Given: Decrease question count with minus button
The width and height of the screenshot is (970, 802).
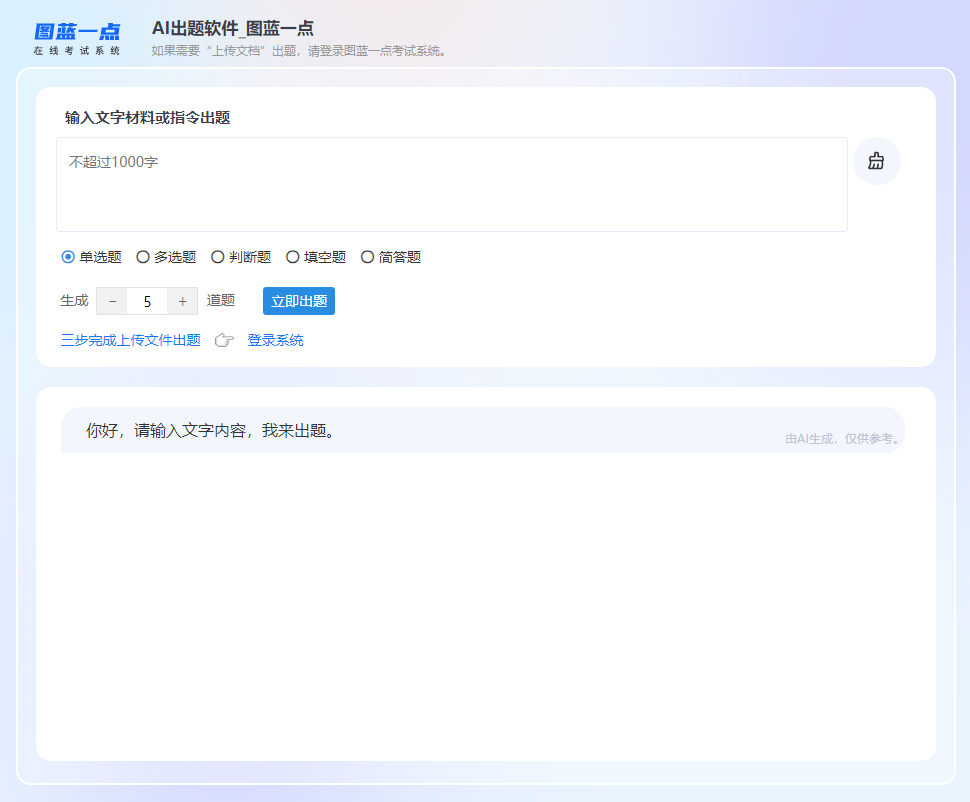Looking at the screenshot, I should (112, 301).
